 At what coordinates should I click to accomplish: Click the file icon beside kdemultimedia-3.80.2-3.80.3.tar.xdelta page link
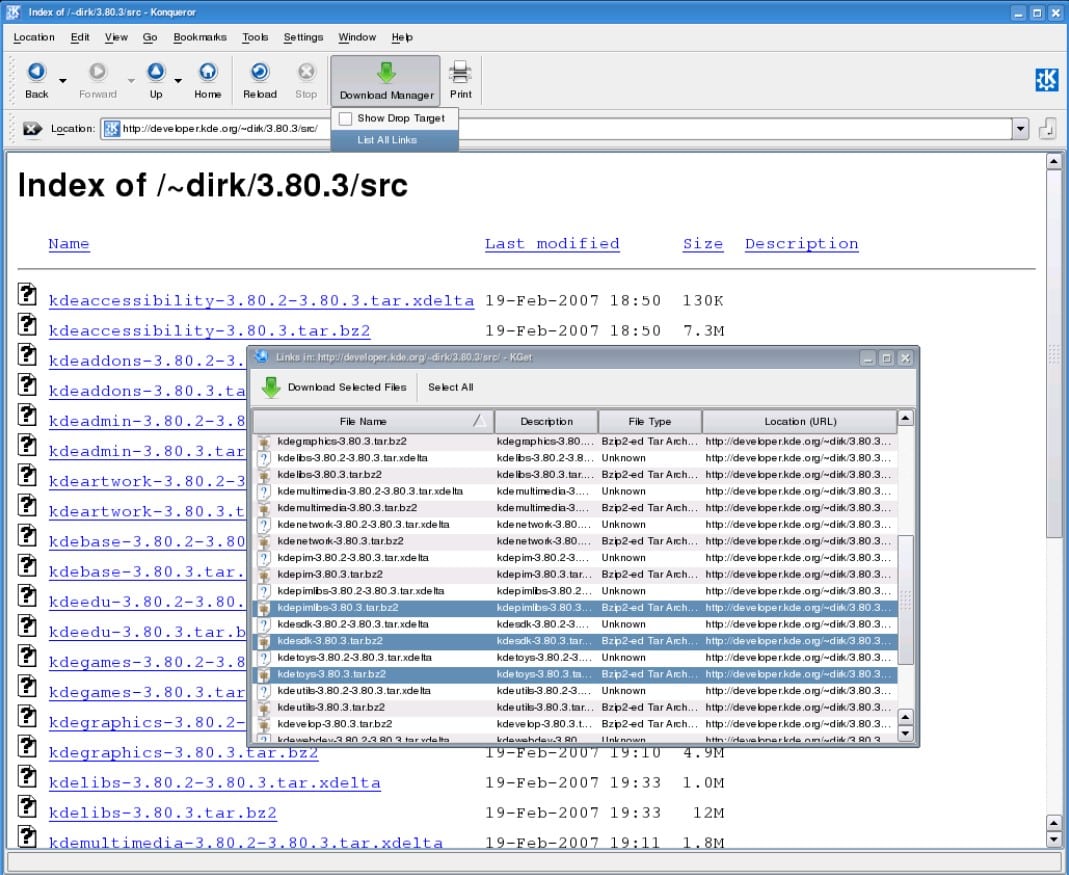tap(27, 837)
